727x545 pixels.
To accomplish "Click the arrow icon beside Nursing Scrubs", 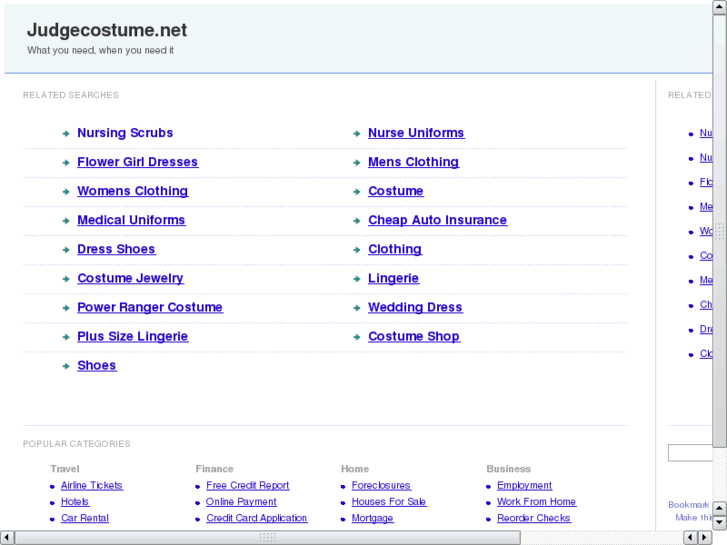I will (x=66, y=134).
